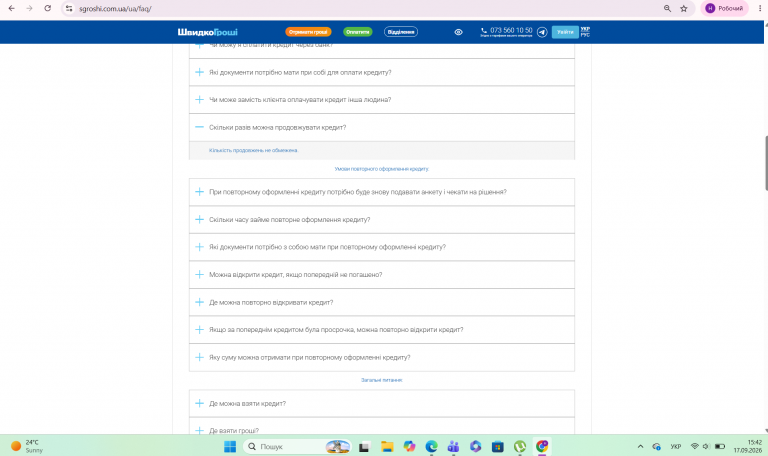Open the weather widget showing 24°C Sunny
Image resolution: width=768 pixels, height=456 pixels.
point(27,446)
